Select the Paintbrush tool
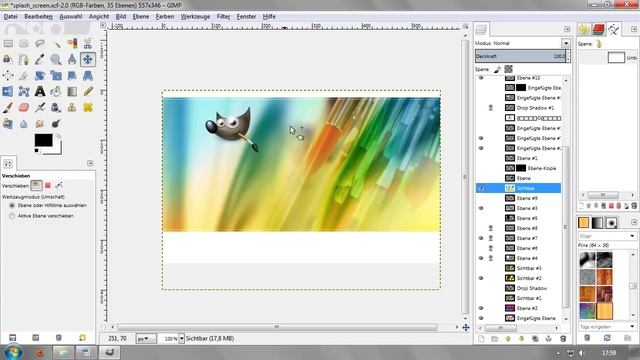The width and height of the screenshot is (640, 360). pos(8,107)
